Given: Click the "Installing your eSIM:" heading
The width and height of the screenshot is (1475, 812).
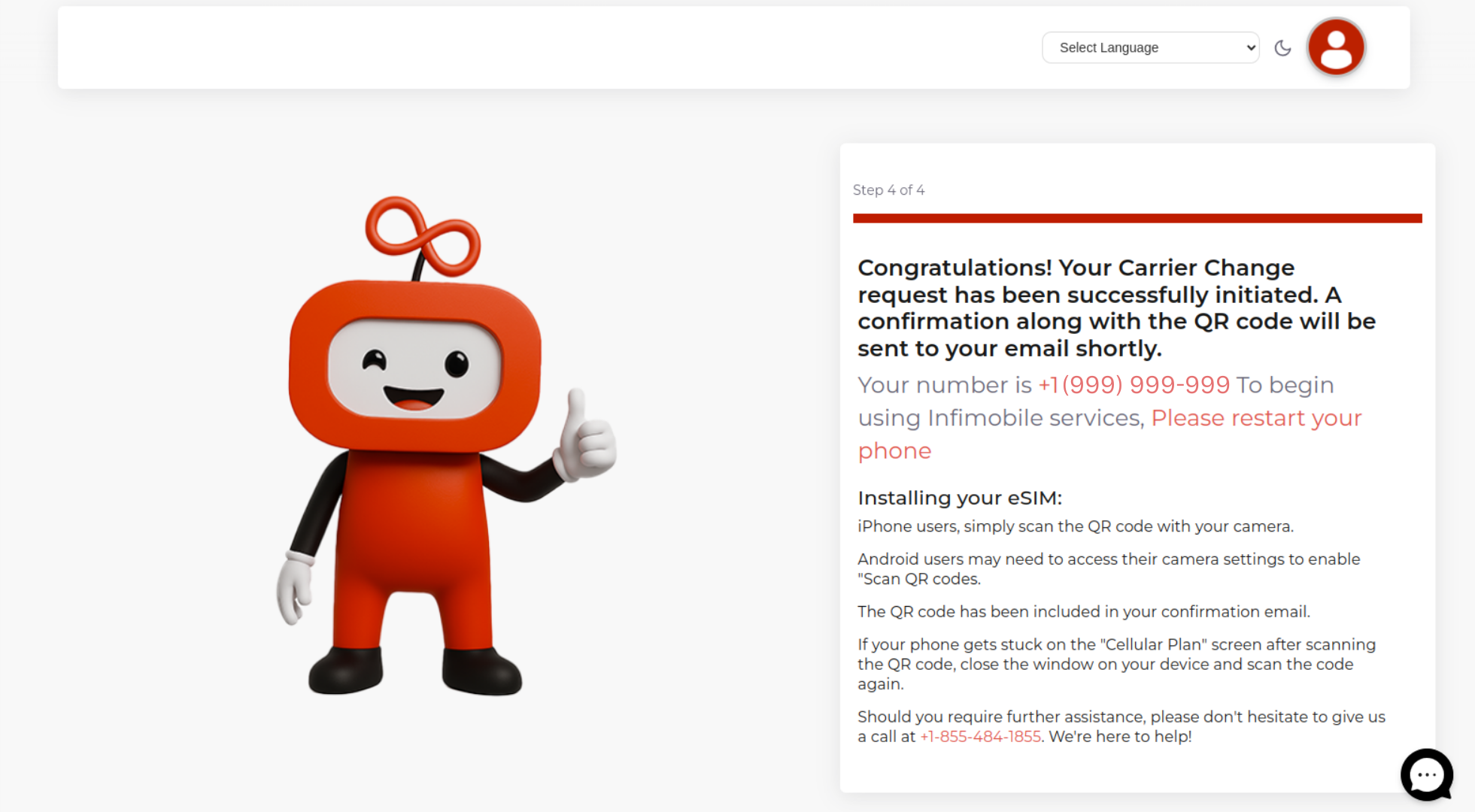Looking at the screenshot, I should (959, 498).
